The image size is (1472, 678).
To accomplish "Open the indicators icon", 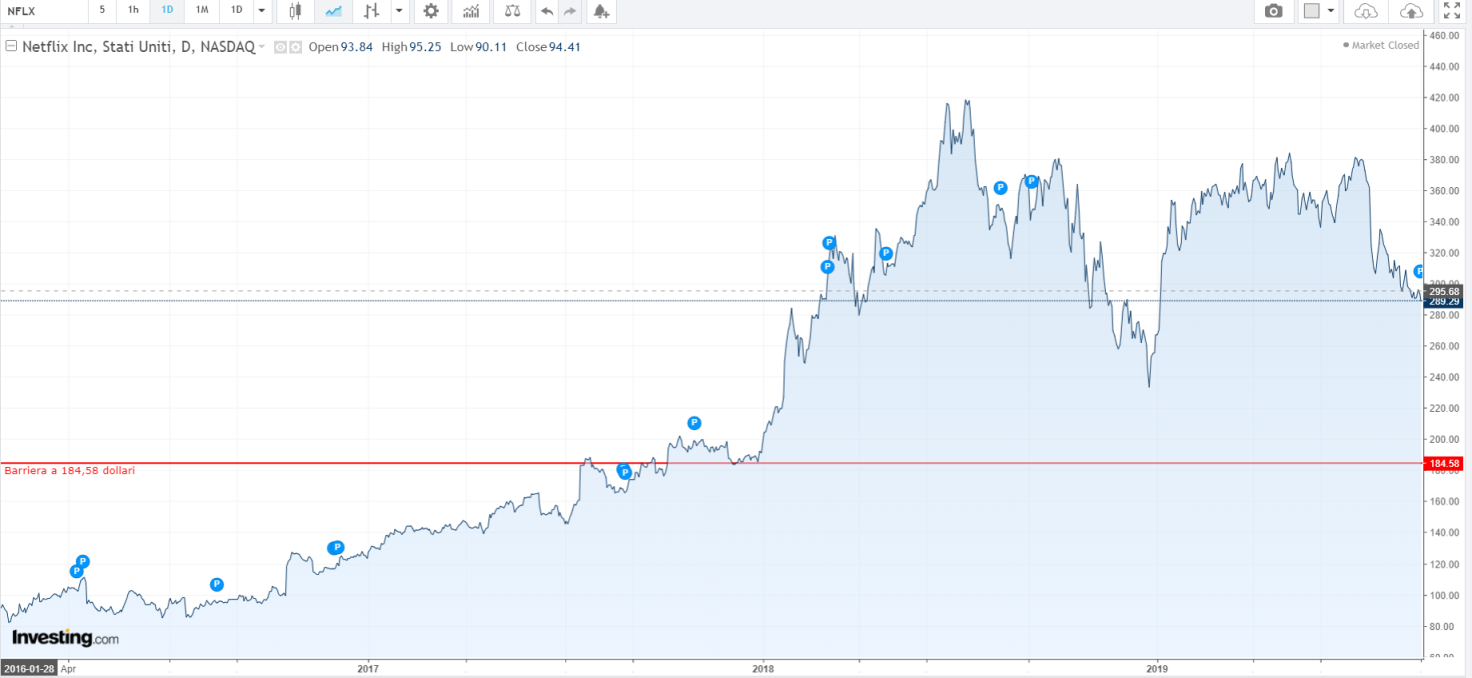I will [470, 11].
